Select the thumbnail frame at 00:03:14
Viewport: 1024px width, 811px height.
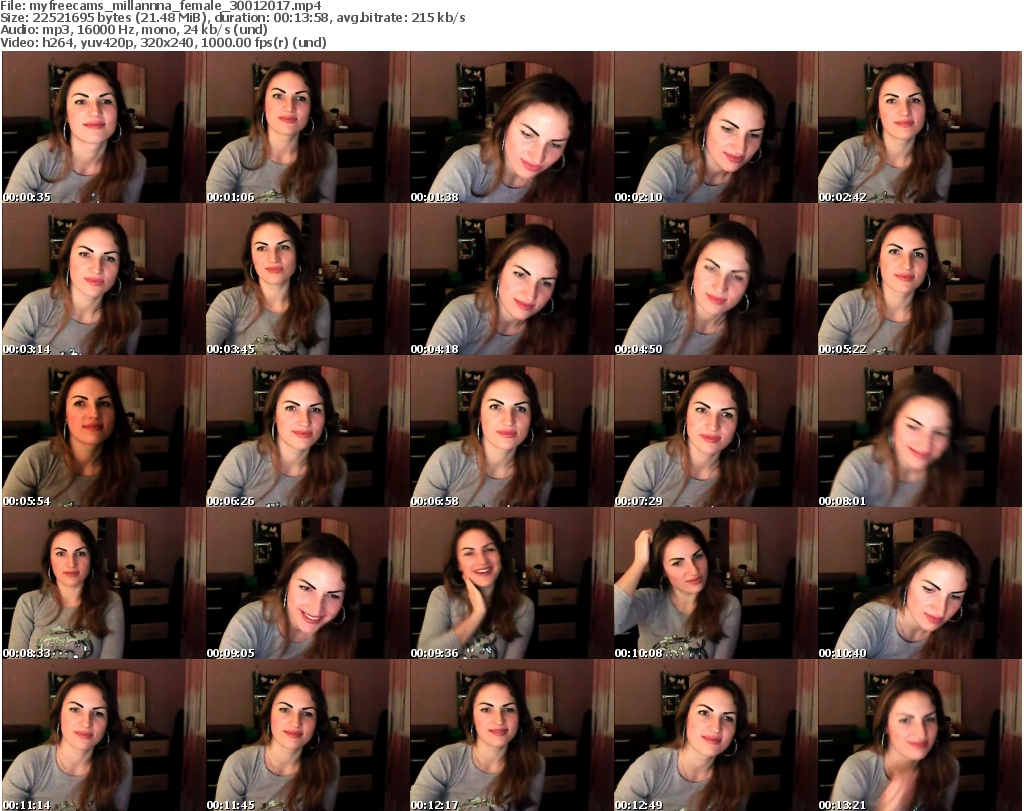tap(104, 279)
